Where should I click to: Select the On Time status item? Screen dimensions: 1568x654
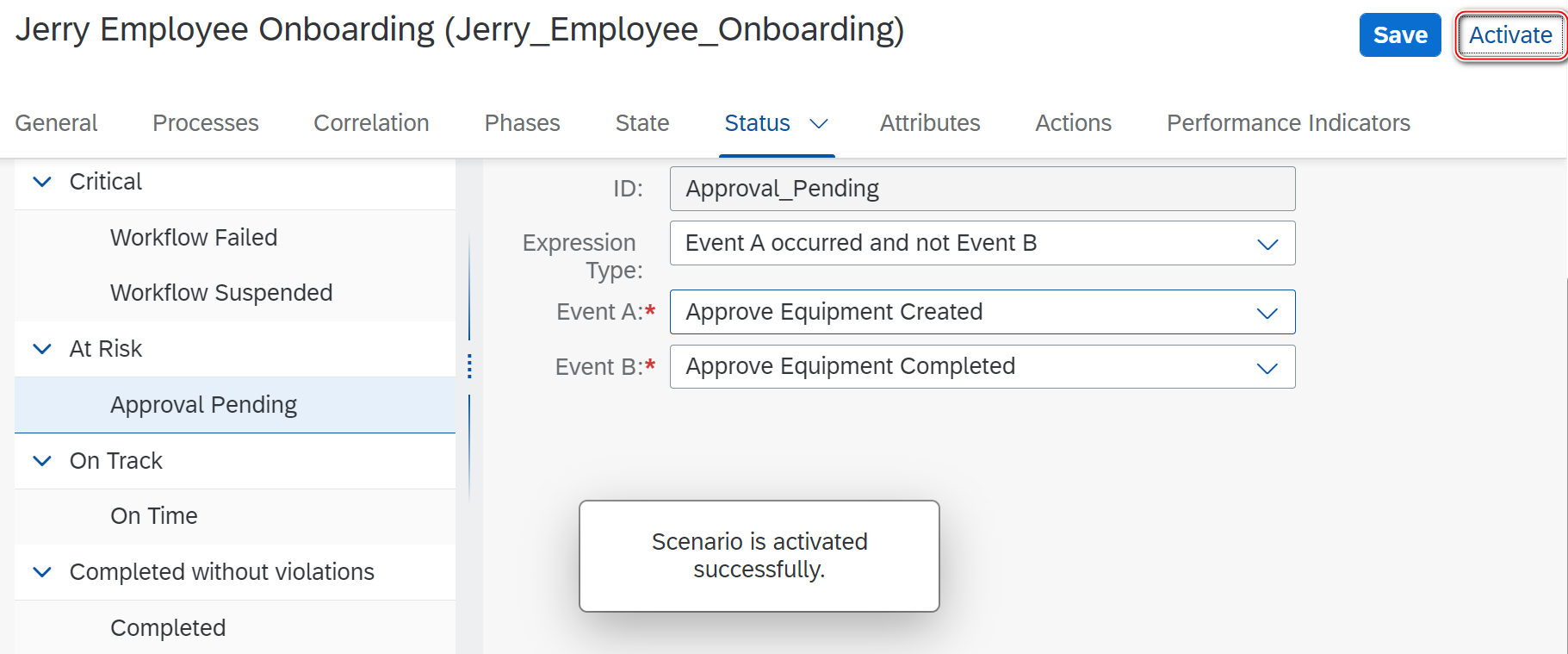pyautogui.click(x=154, y=516)
